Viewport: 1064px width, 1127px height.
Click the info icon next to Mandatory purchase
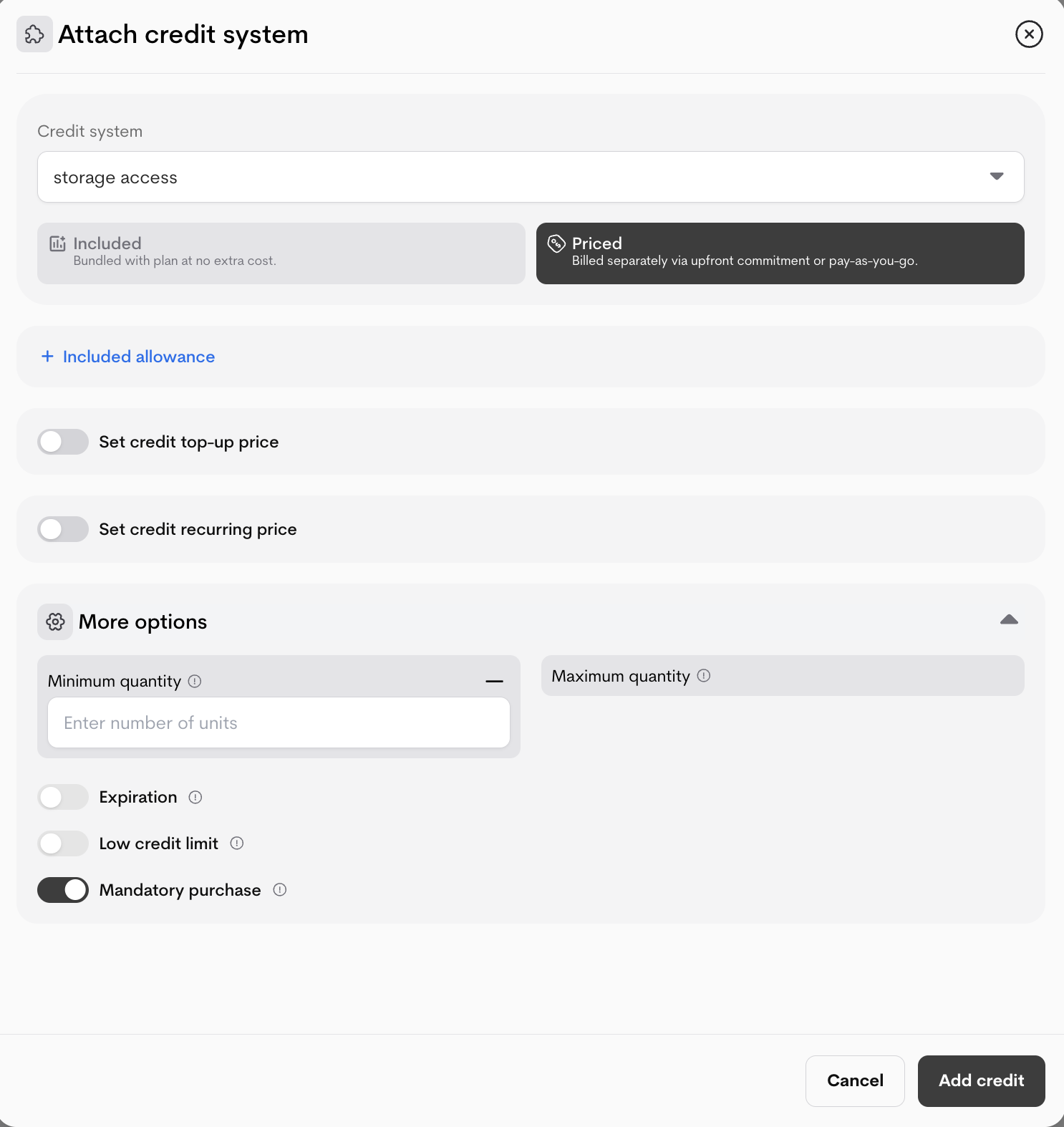pyautogui.click(x=281, y=890)
